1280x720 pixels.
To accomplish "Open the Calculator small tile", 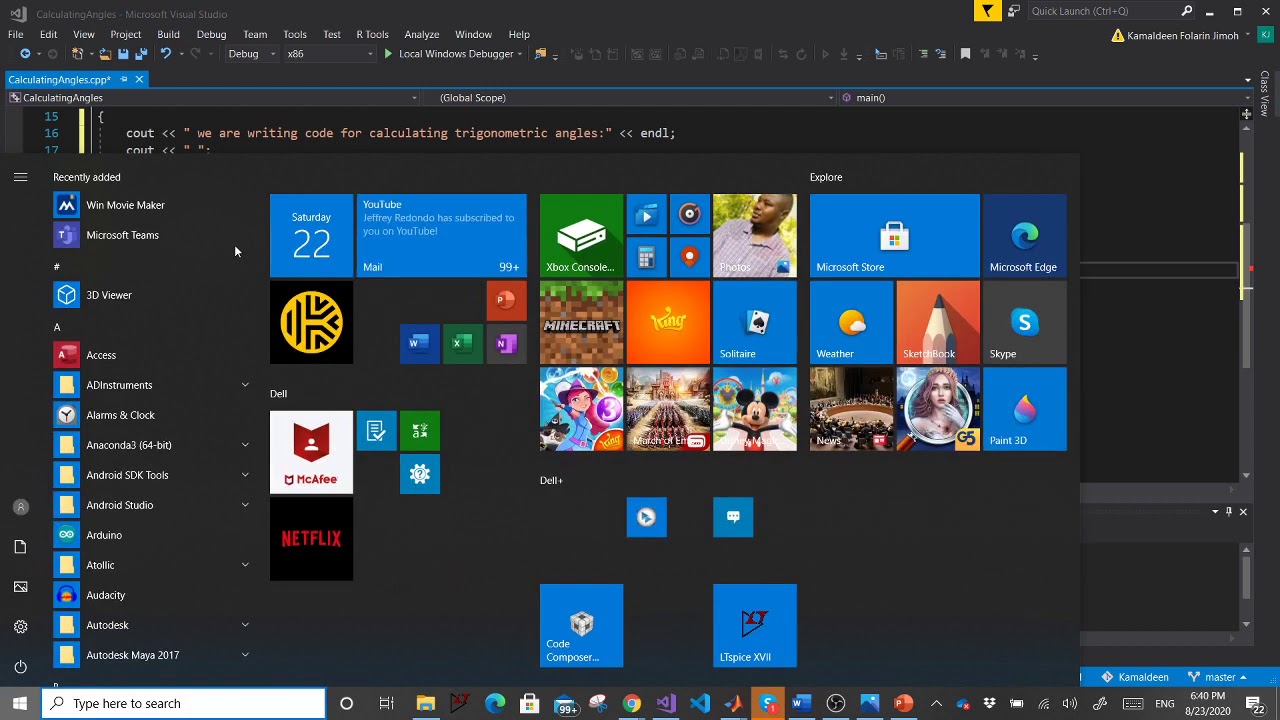I will coord(646,258).
